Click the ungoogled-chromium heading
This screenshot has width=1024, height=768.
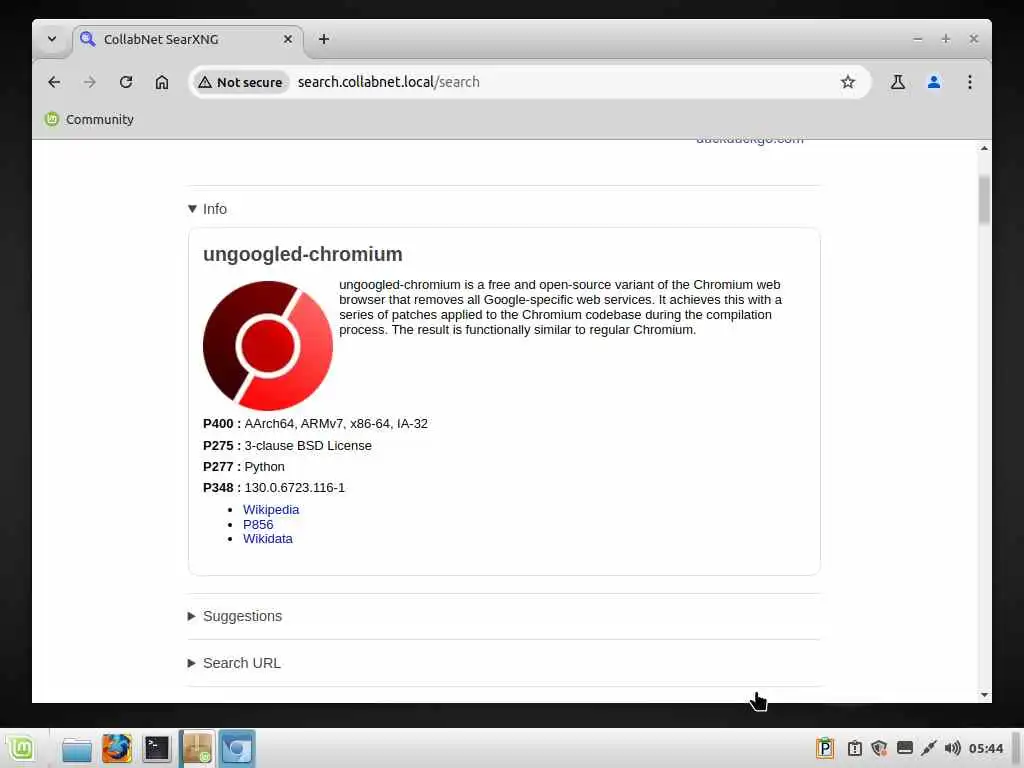pos(302,254)
